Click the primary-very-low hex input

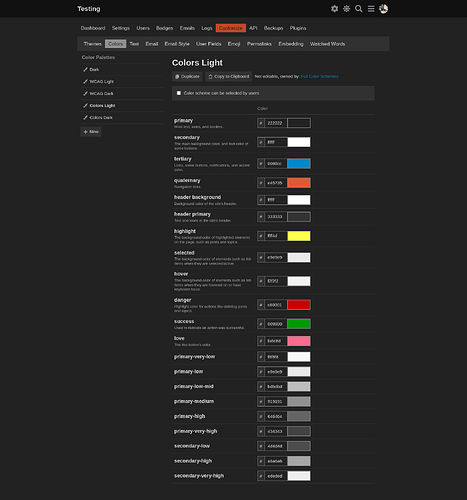pos(276,357)
